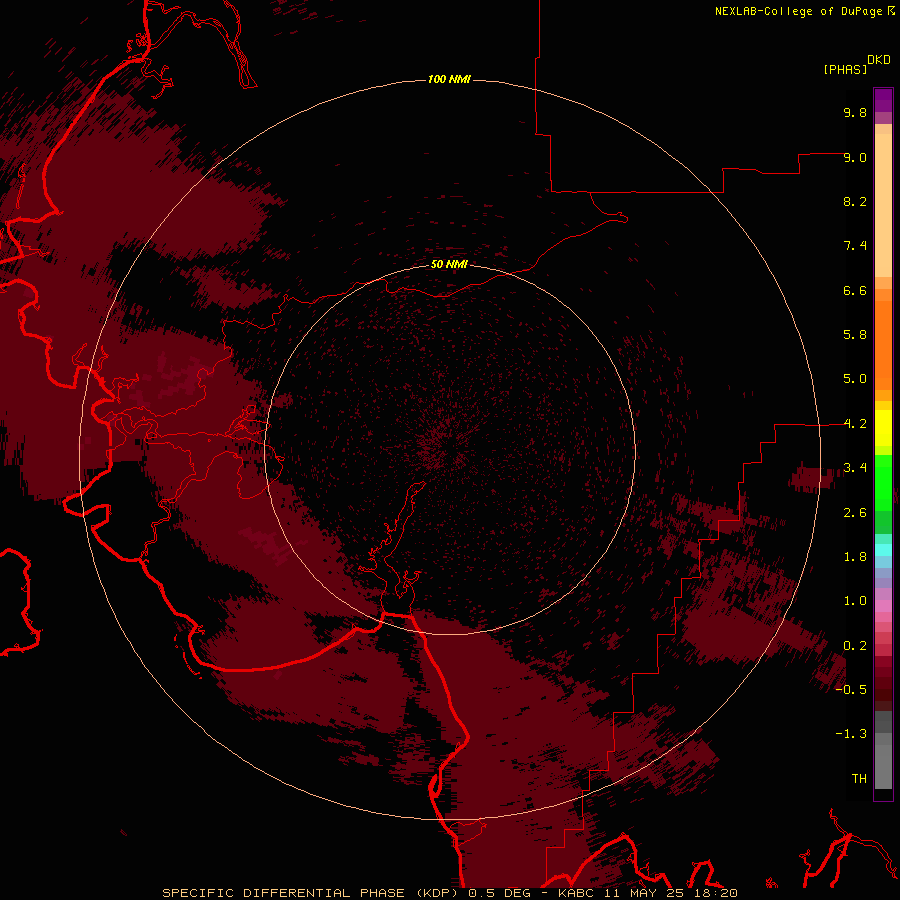Click the NEXLAB-College of DuPage watermark text
Image resolution: width=900 pixels, height=900 pixels.
[x=800, y=11]
